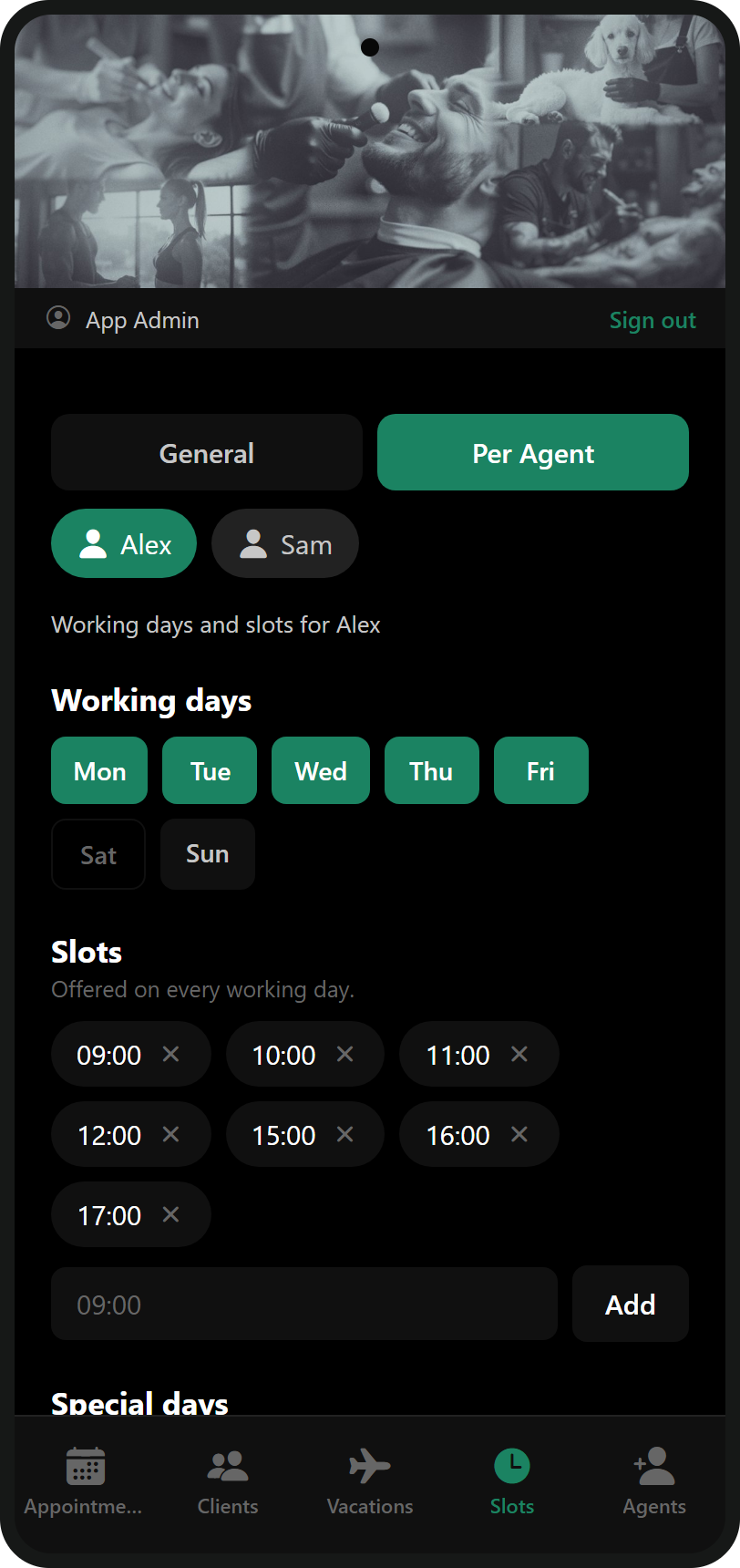Open the Clients people icon
The height and width of the screenshot is (1568, 740).
pos(228,1466)
